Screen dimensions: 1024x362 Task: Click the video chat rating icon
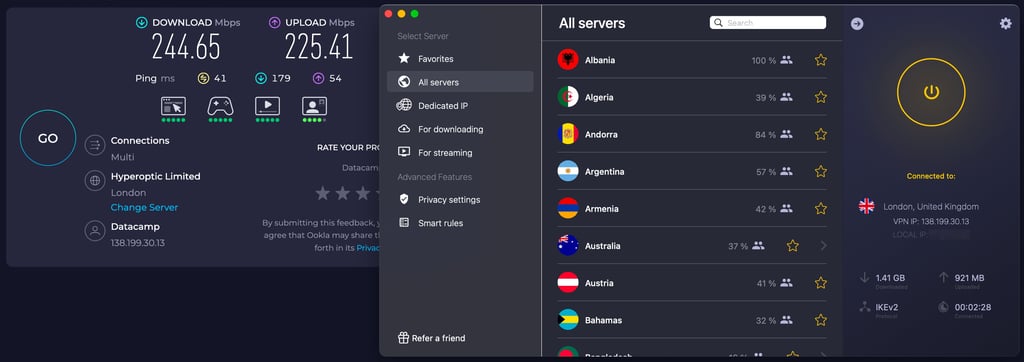(x=314, y=106)
